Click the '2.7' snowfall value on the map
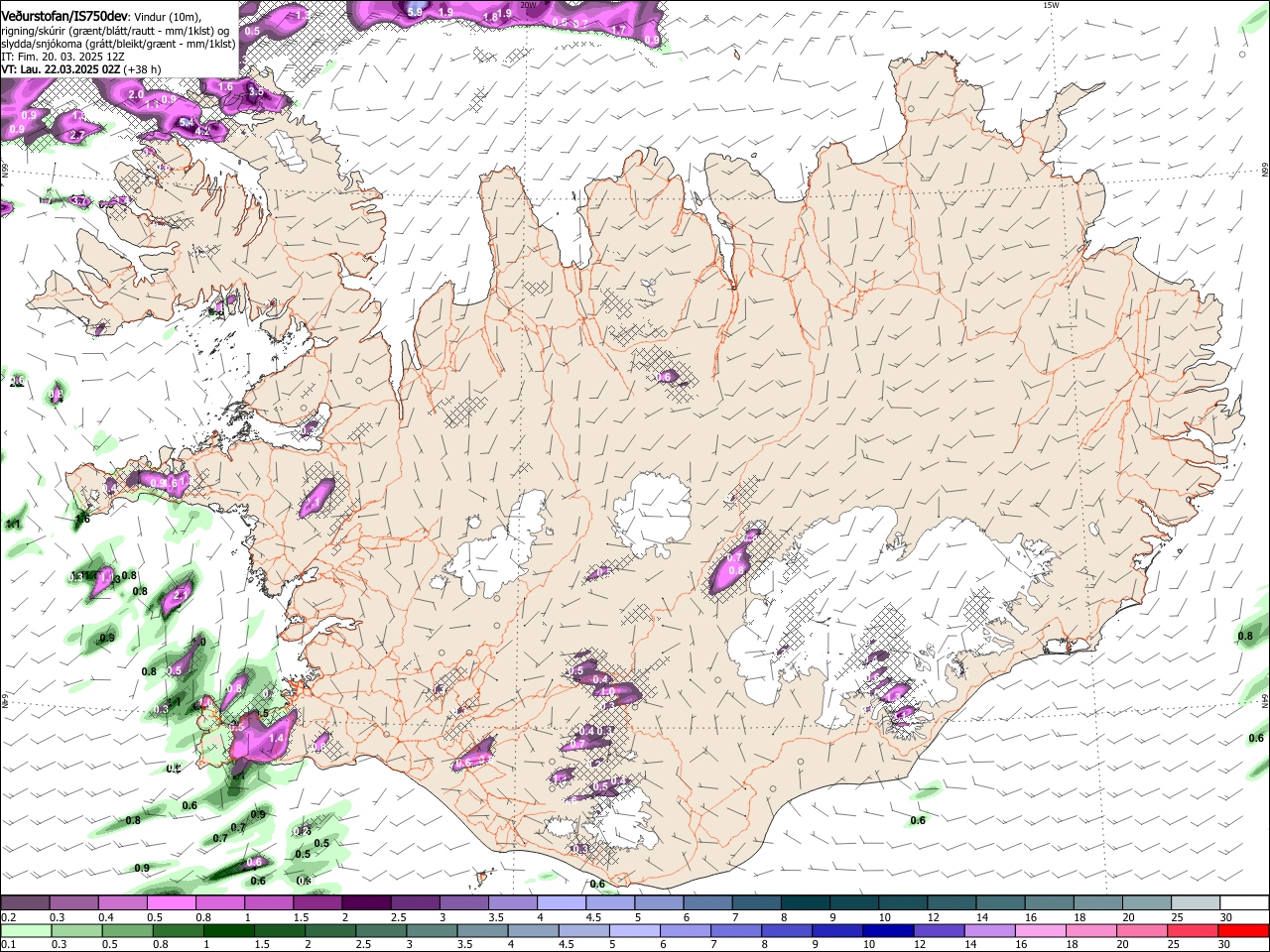The height and width of the screenshot is (952, 1270). coord(78,134)
